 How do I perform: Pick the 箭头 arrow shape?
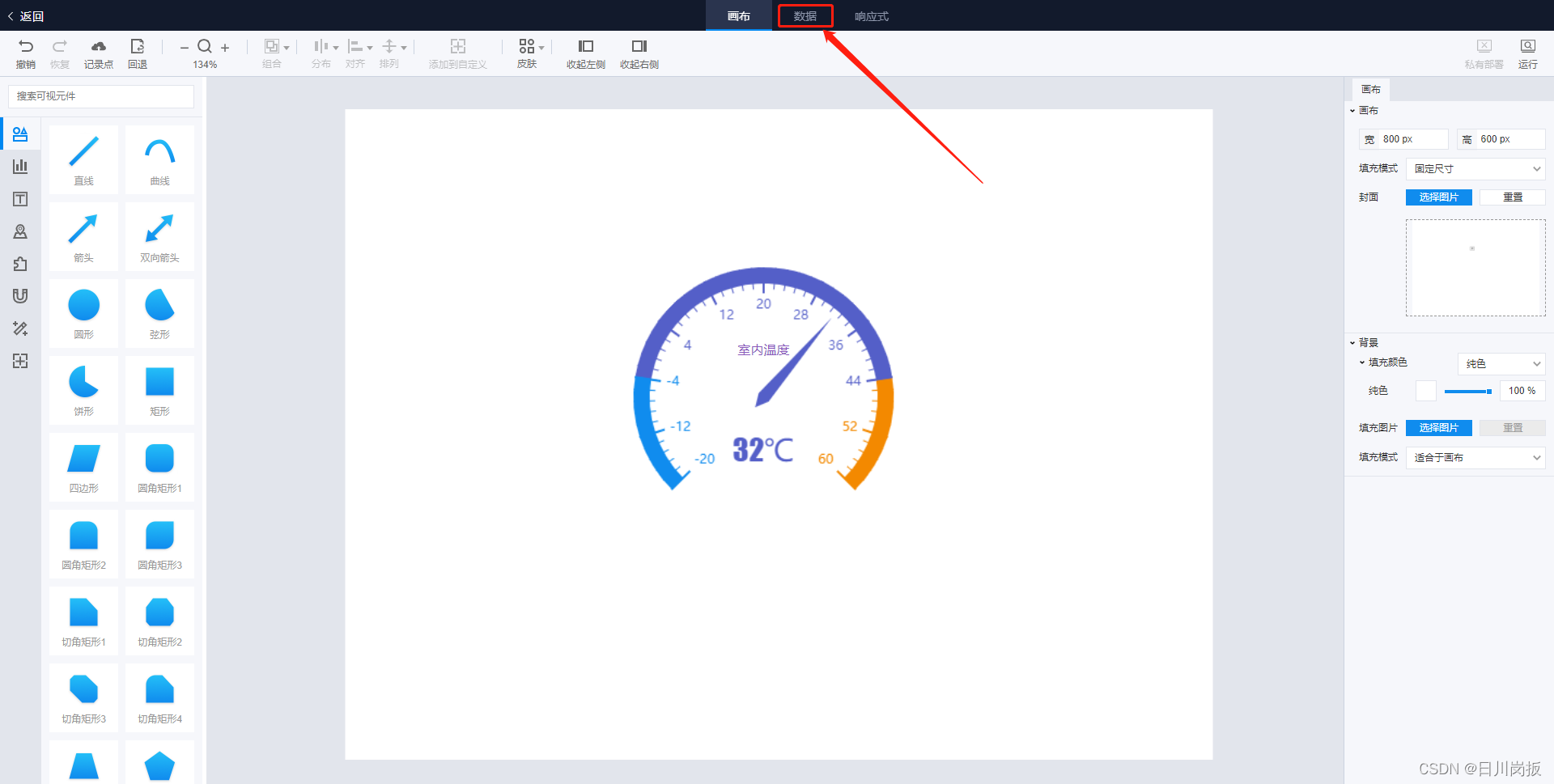point(83,236)
